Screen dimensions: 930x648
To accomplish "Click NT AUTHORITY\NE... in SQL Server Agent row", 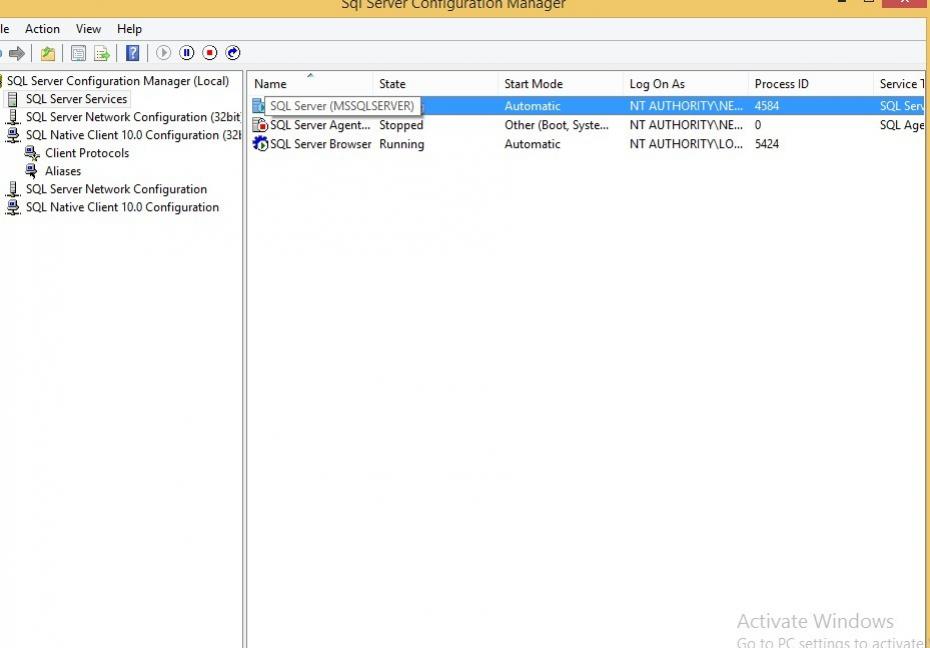I will tap(686, 125).
